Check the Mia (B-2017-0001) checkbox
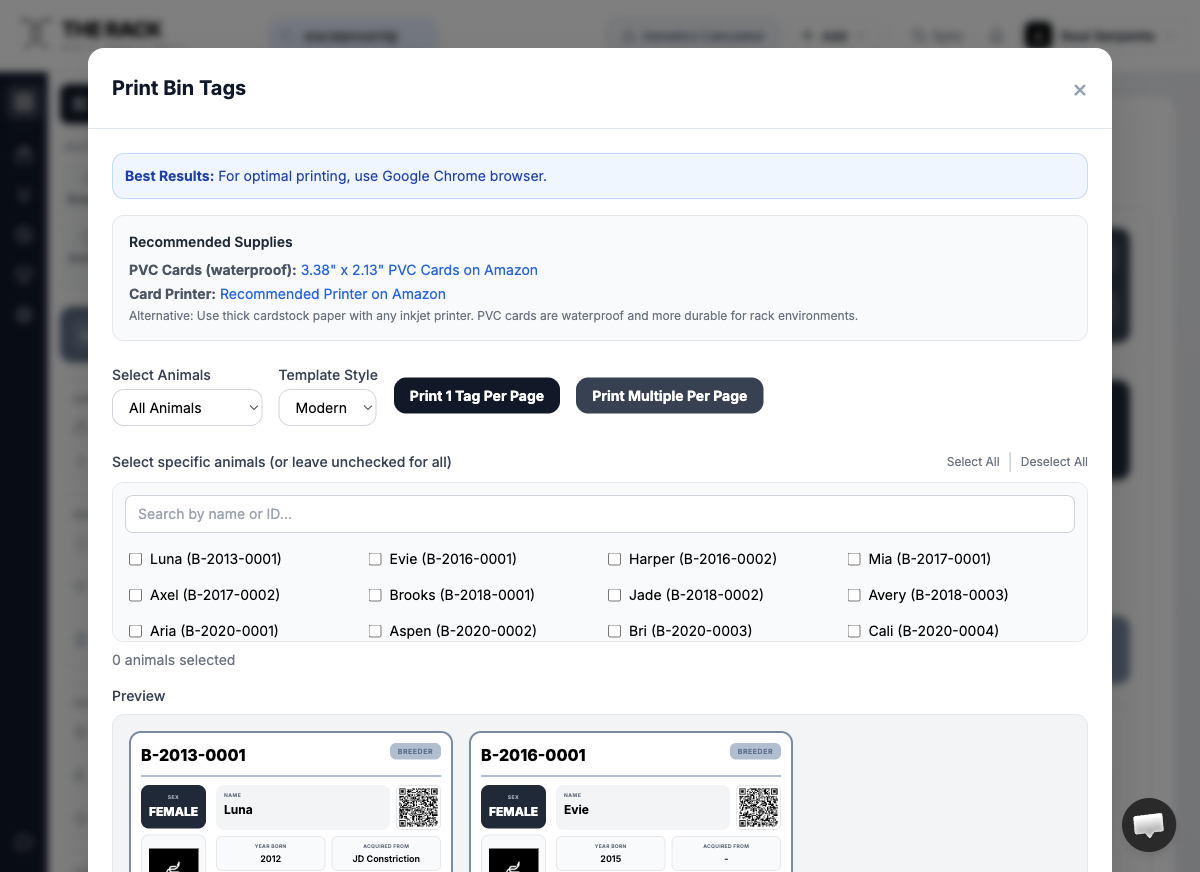The image size is (1200, 872). tap(855, 559)
